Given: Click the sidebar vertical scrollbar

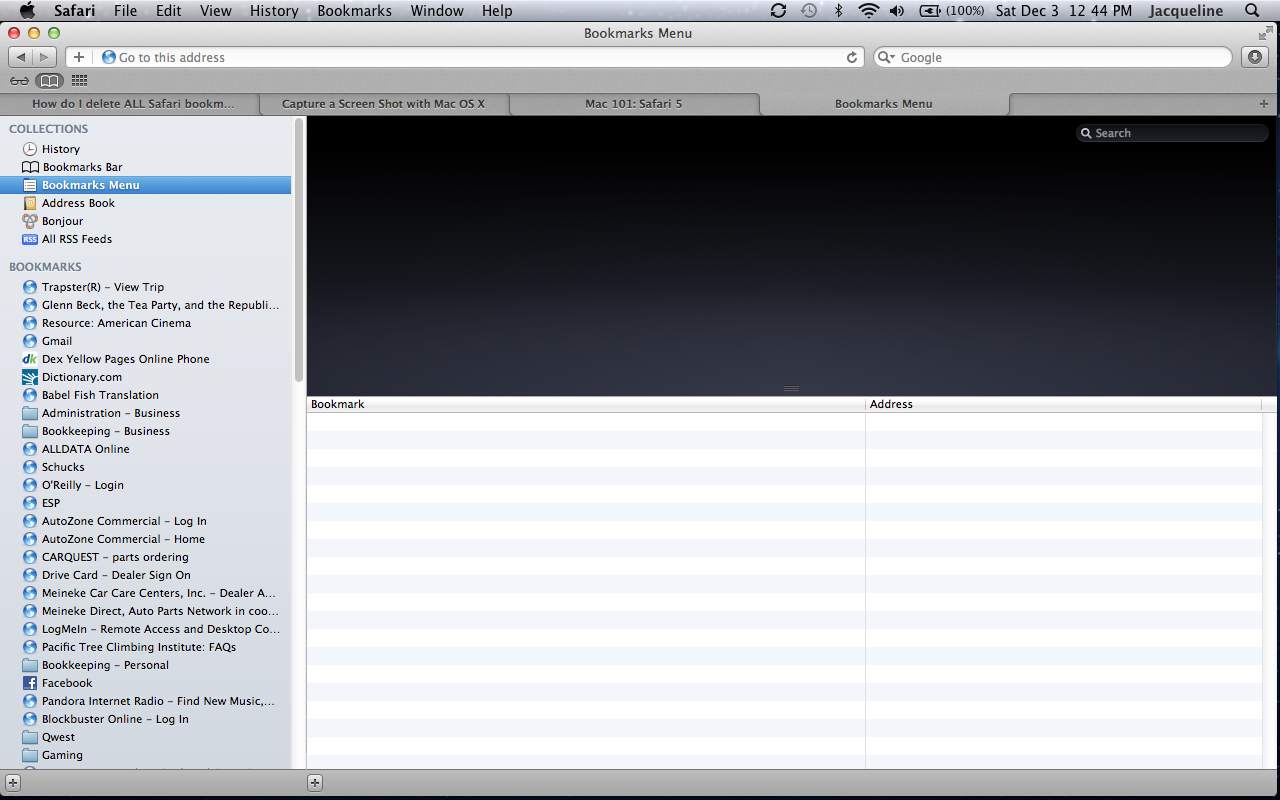Looking at the screenshot, I should point(298,250).
